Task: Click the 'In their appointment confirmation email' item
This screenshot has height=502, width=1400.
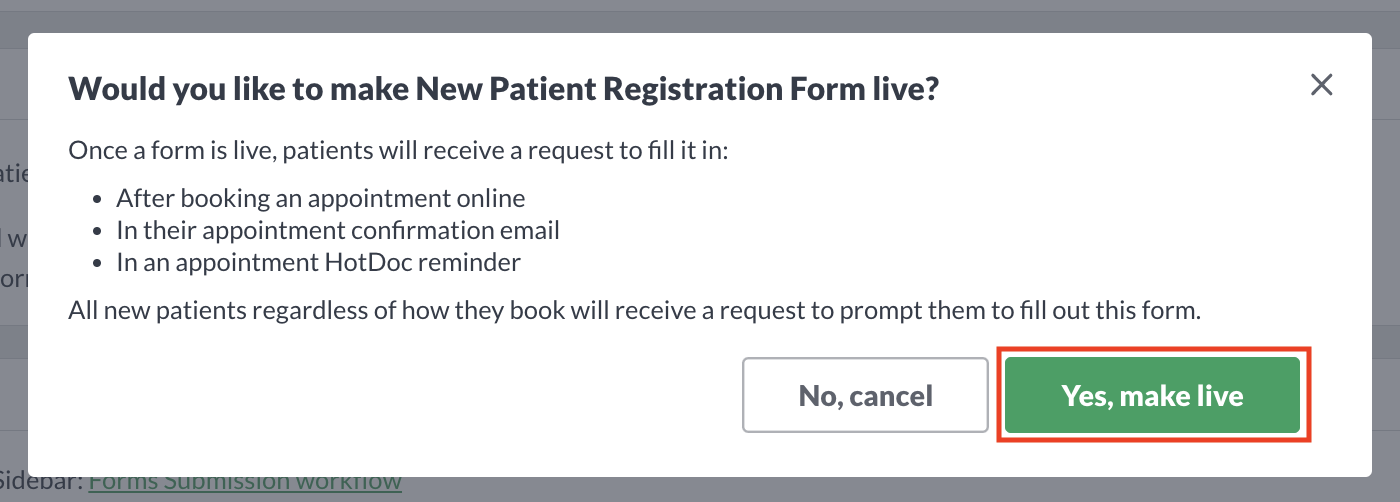Action: [x=338, y=230]
